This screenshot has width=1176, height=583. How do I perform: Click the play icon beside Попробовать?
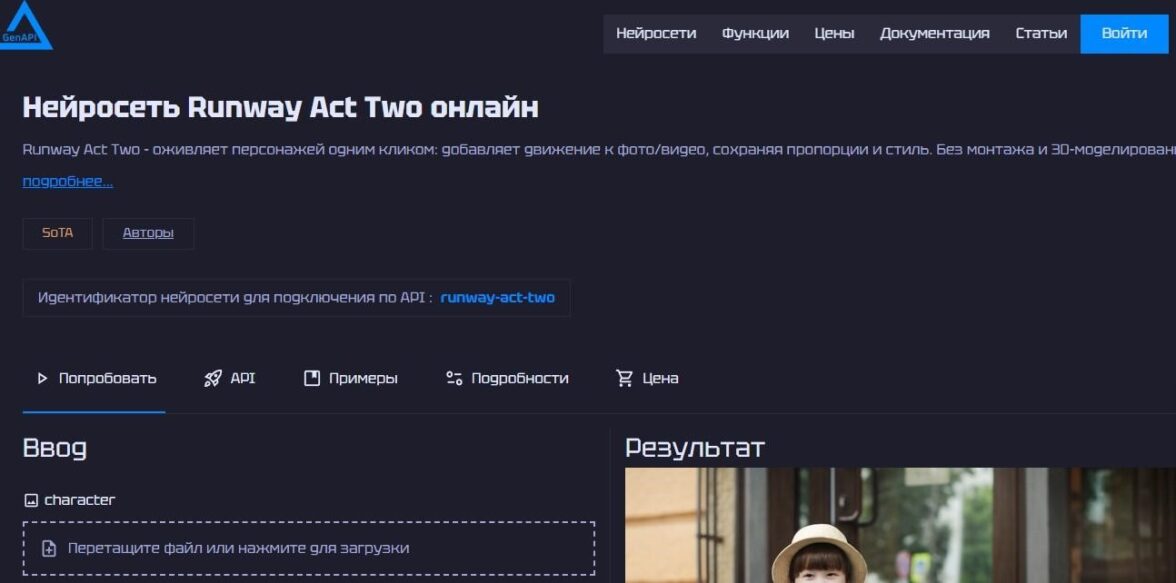pos(42,378)
